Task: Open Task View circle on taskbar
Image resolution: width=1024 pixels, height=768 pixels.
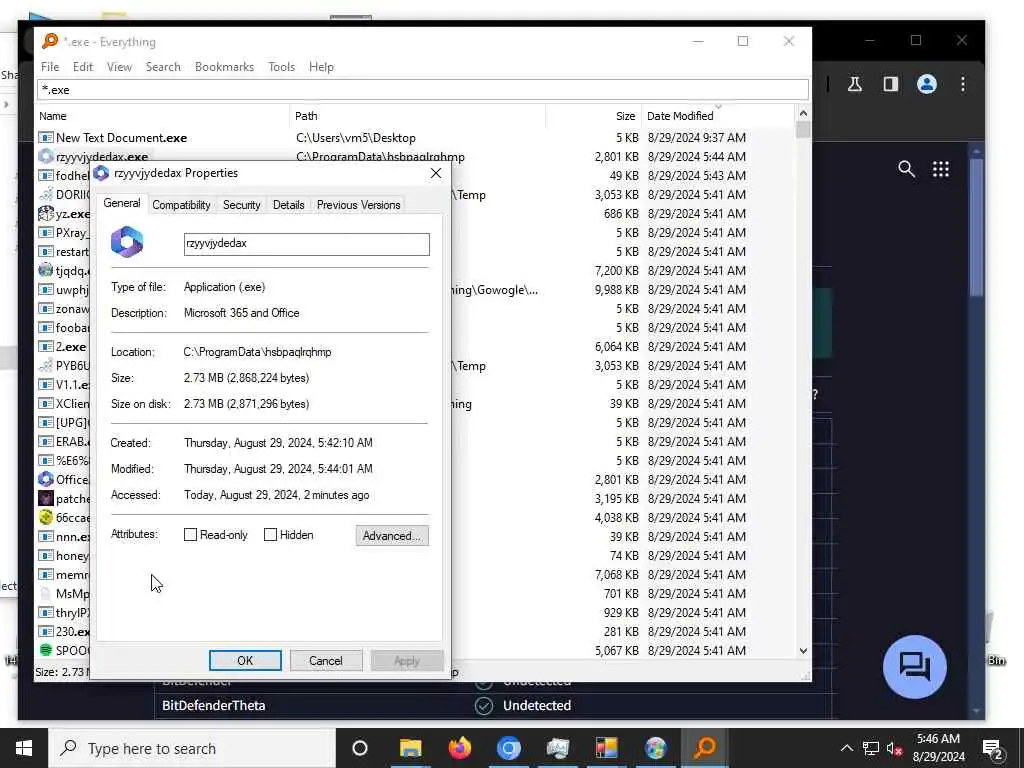Action: pyautogui.click(x=360, y=748)
